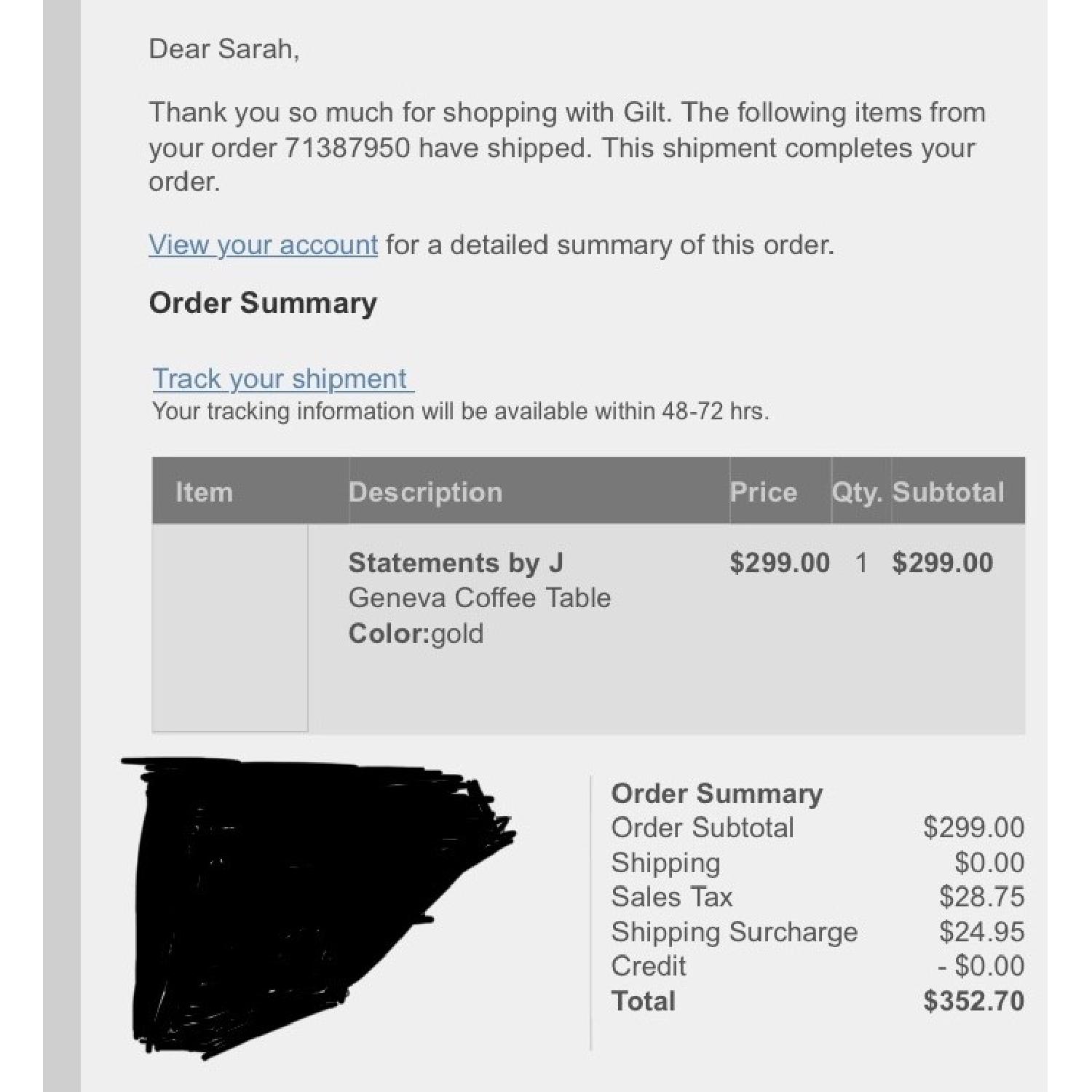Click the order number 71387950
Screen dimensions: 1092x1092
pyautogui.click(x=347, y=148)
